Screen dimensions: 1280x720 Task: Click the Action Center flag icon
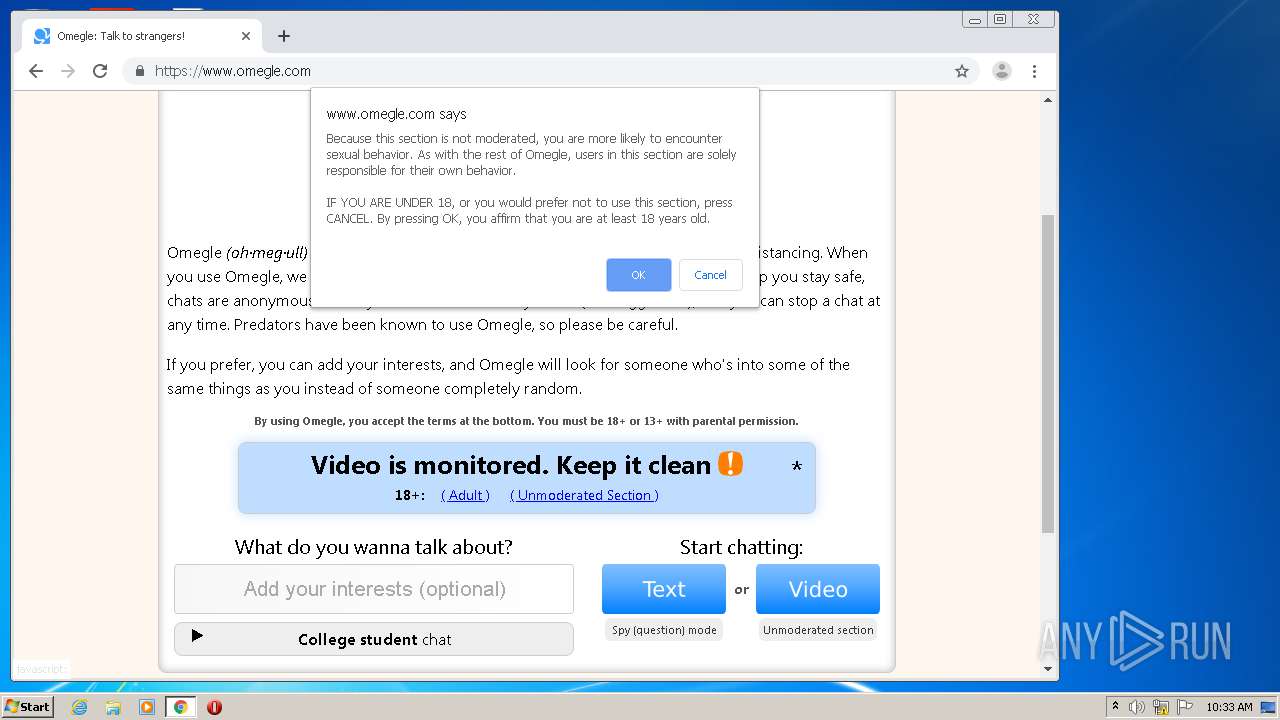tap(1185, 707)
